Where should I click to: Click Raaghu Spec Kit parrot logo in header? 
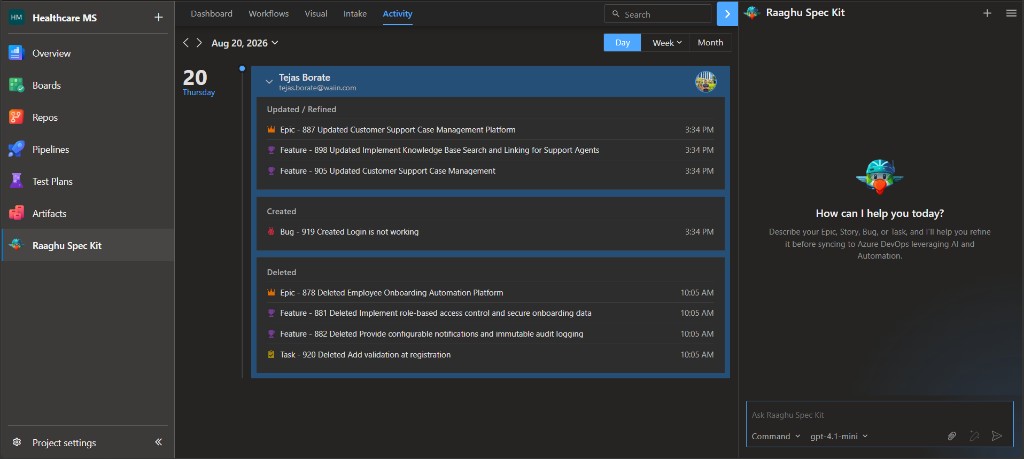pos(752,12)
